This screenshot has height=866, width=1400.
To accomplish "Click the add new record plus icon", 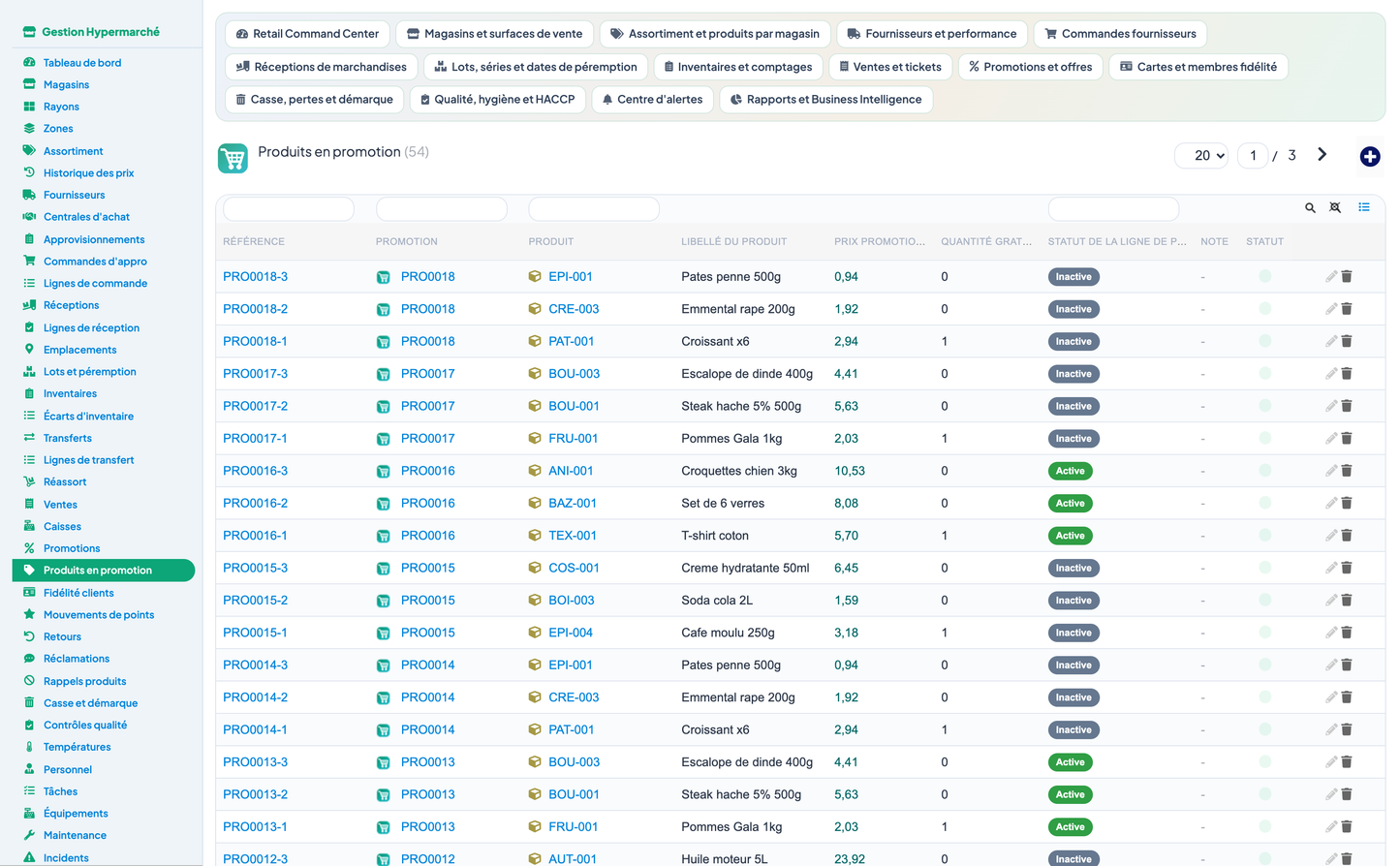I will pos(1370,156).
